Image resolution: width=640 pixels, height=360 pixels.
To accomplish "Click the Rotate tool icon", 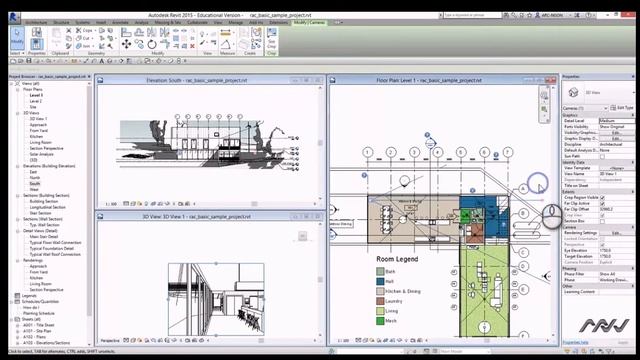I will pos(152,44).
